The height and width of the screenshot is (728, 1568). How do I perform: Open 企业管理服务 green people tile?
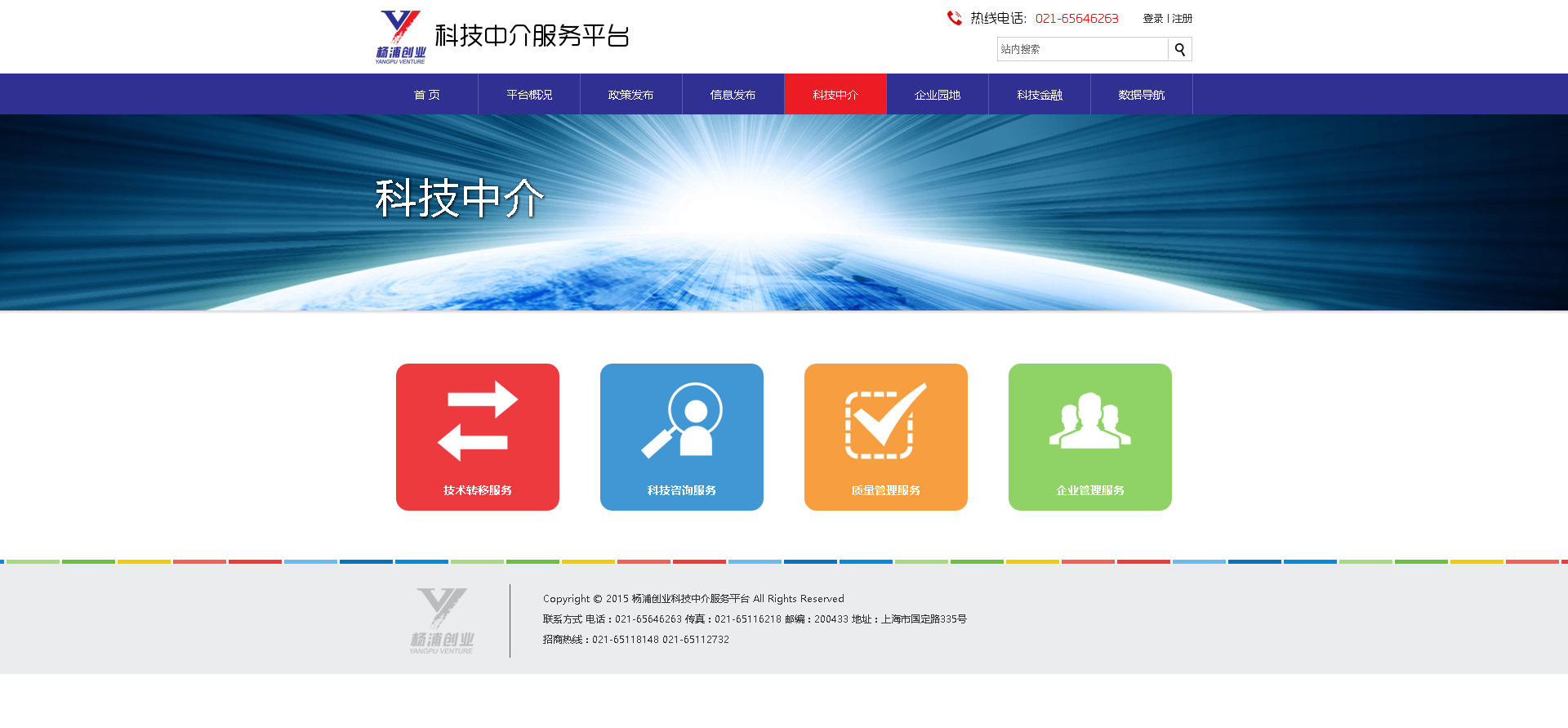point(1090,436)
